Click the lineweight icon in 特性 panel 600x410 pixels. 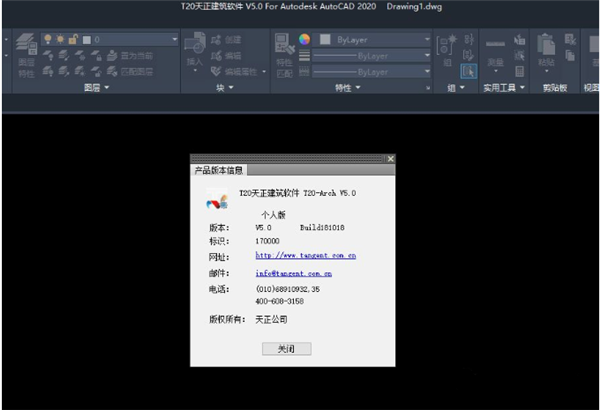[305, 56]
